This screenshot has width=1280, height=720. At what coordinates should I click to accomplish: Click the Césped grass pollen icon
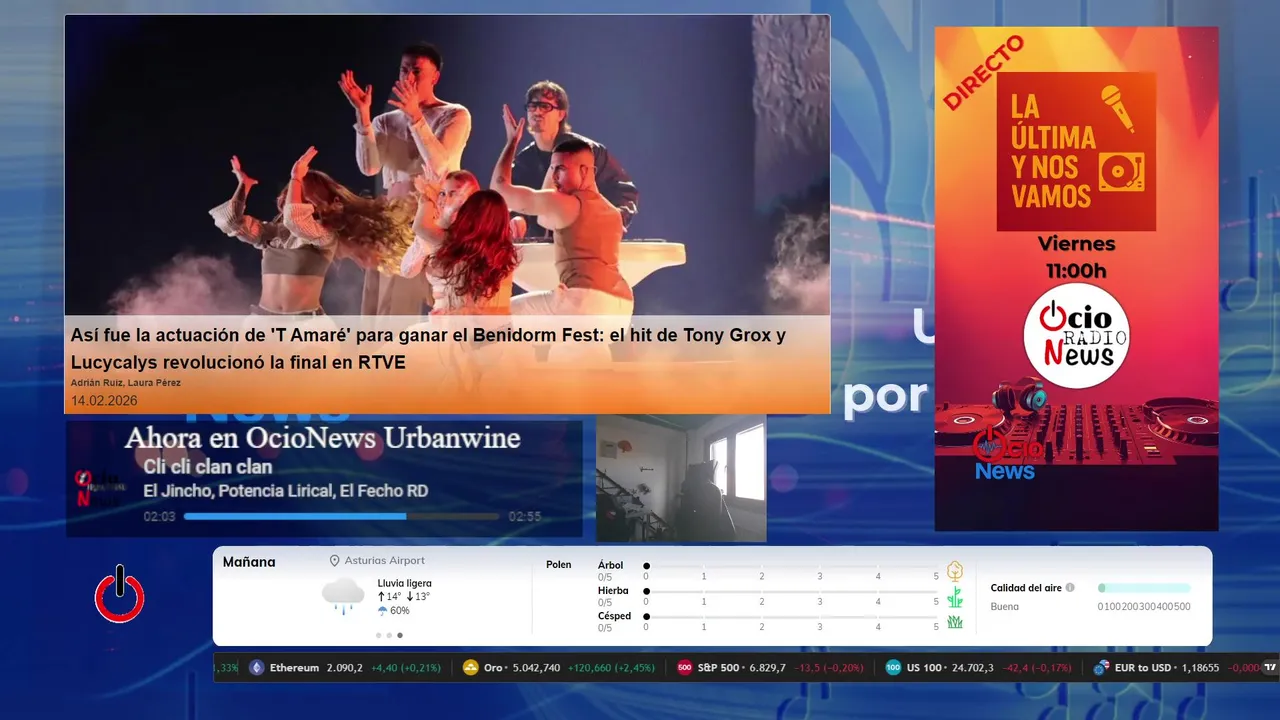pyautogui.click(x=955, y=622)
